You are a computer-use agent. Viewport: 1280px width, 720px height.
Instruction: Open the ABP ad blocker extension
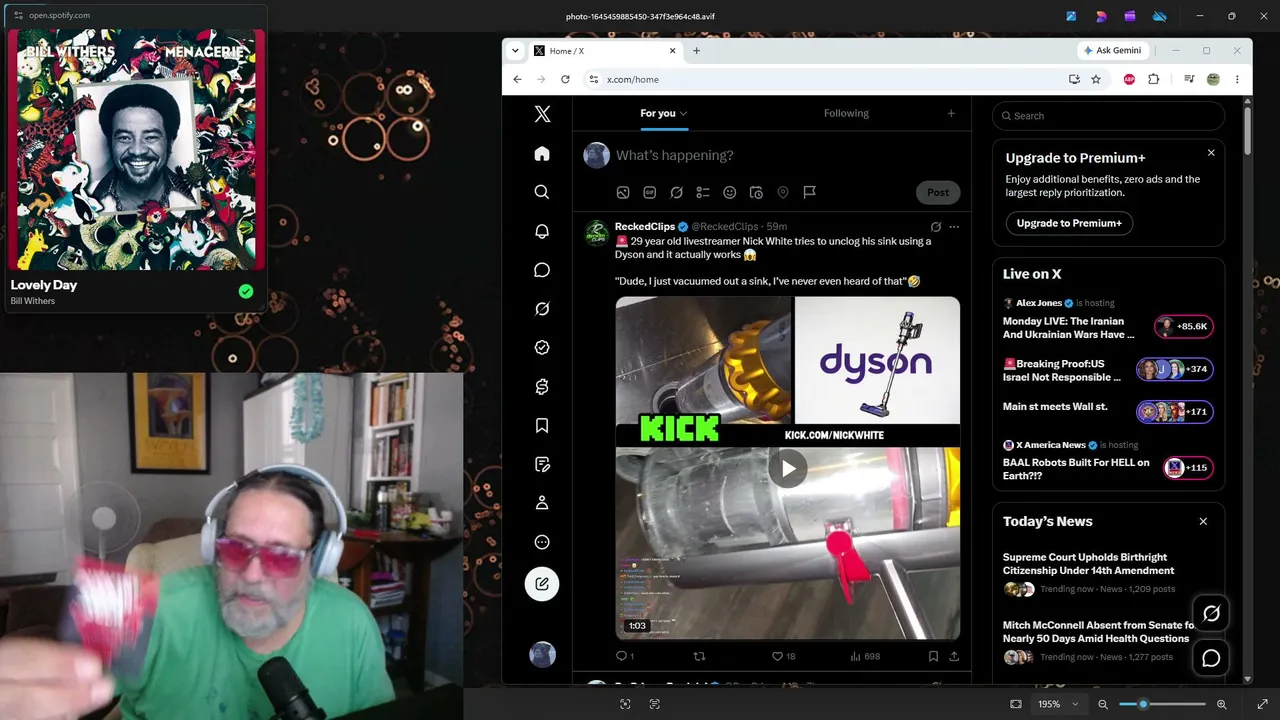click(1129, 79)
